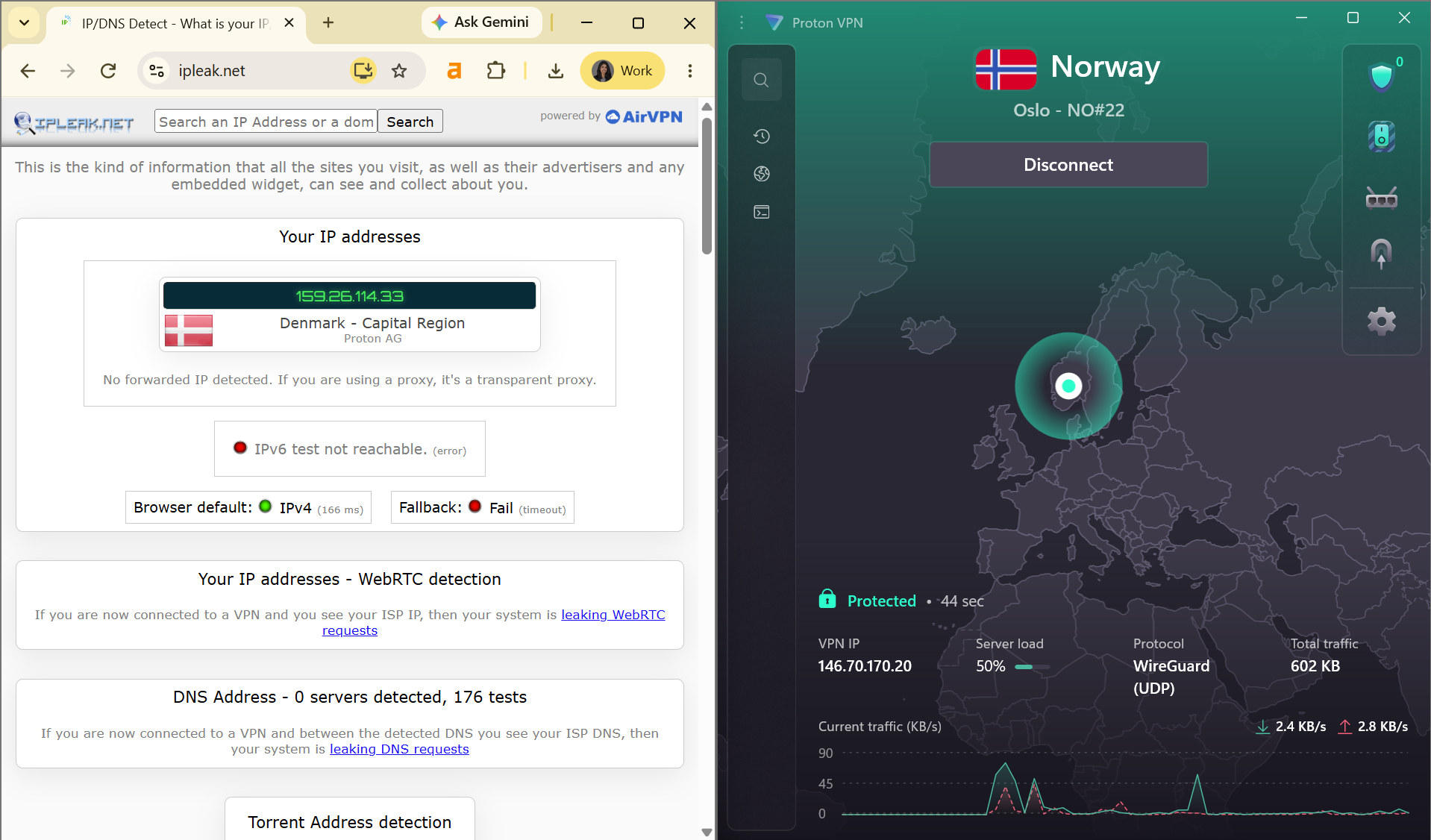The height and width of the screenshot is (840, 1431).
Task: Click the detected IP 159.26.114.33
Action: (x=349, y=296)
